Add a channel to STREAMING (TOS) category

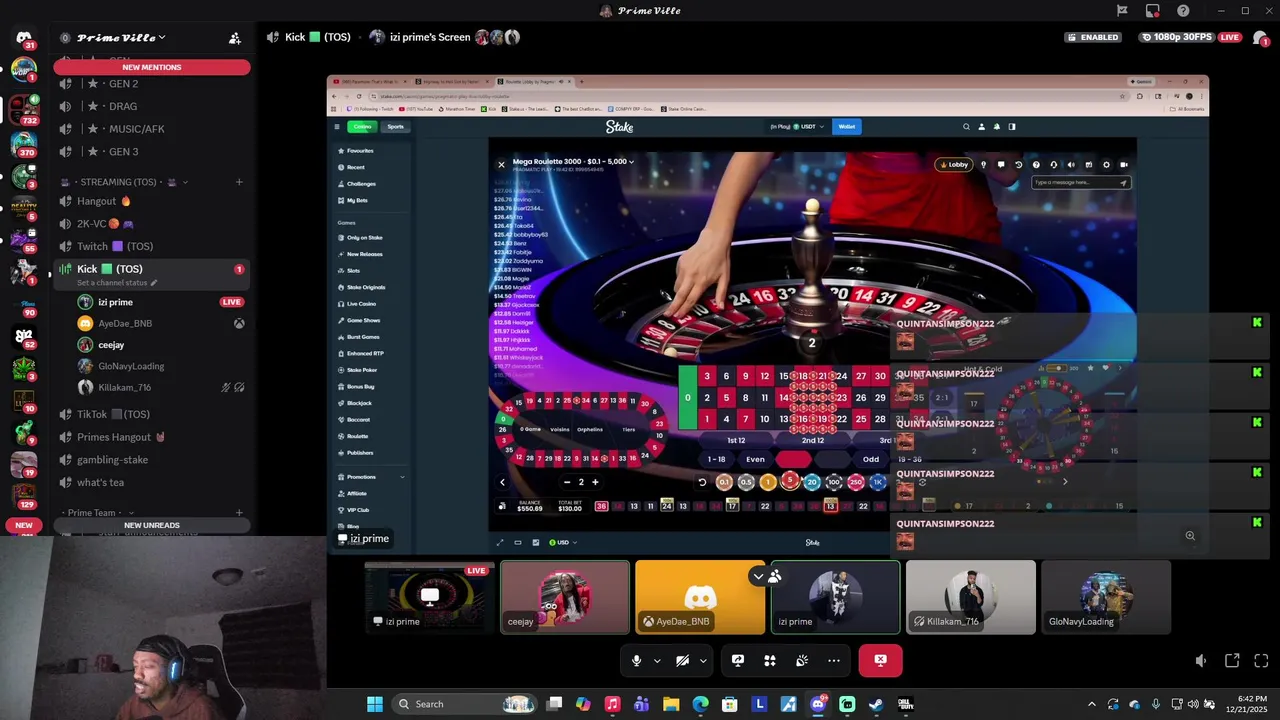point(239,182)
